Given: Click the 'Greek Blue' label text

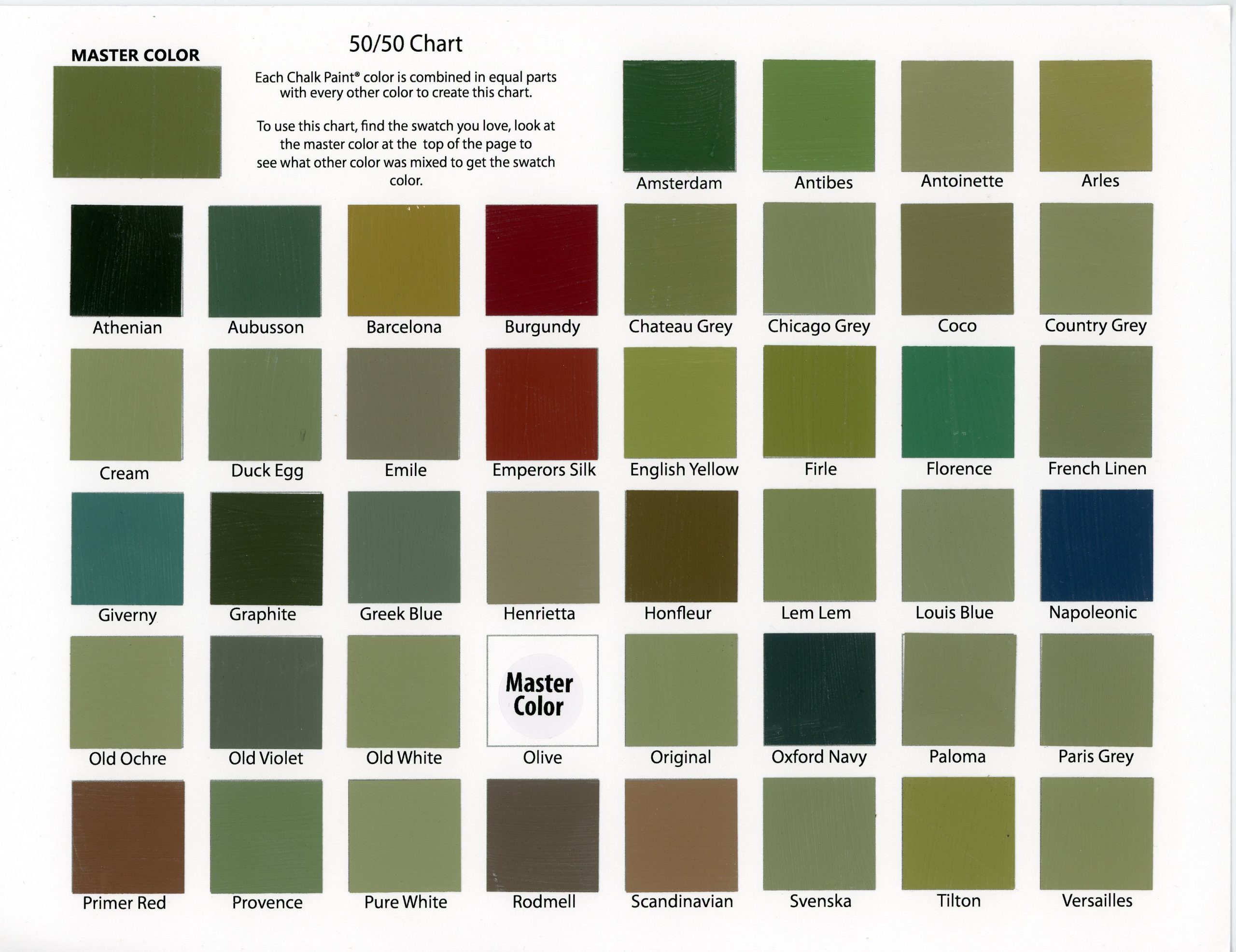Looking at the screenshot, I should coord(401,614).
